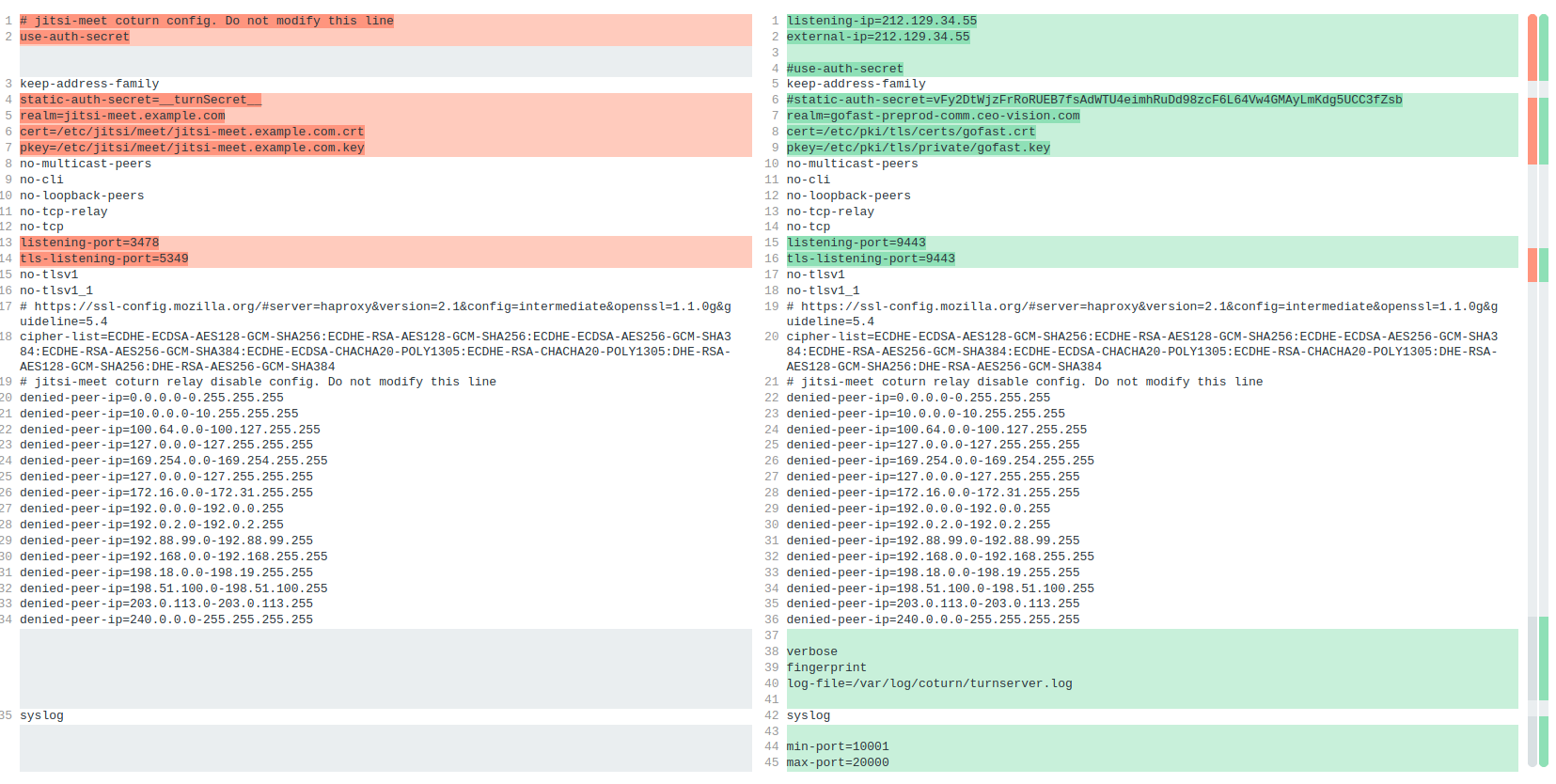Click line 26 'denied-peer-ip=172.16.0.0-172.31.255.255'
This screenshot has width=1556, height=784.
coord(166,493)
